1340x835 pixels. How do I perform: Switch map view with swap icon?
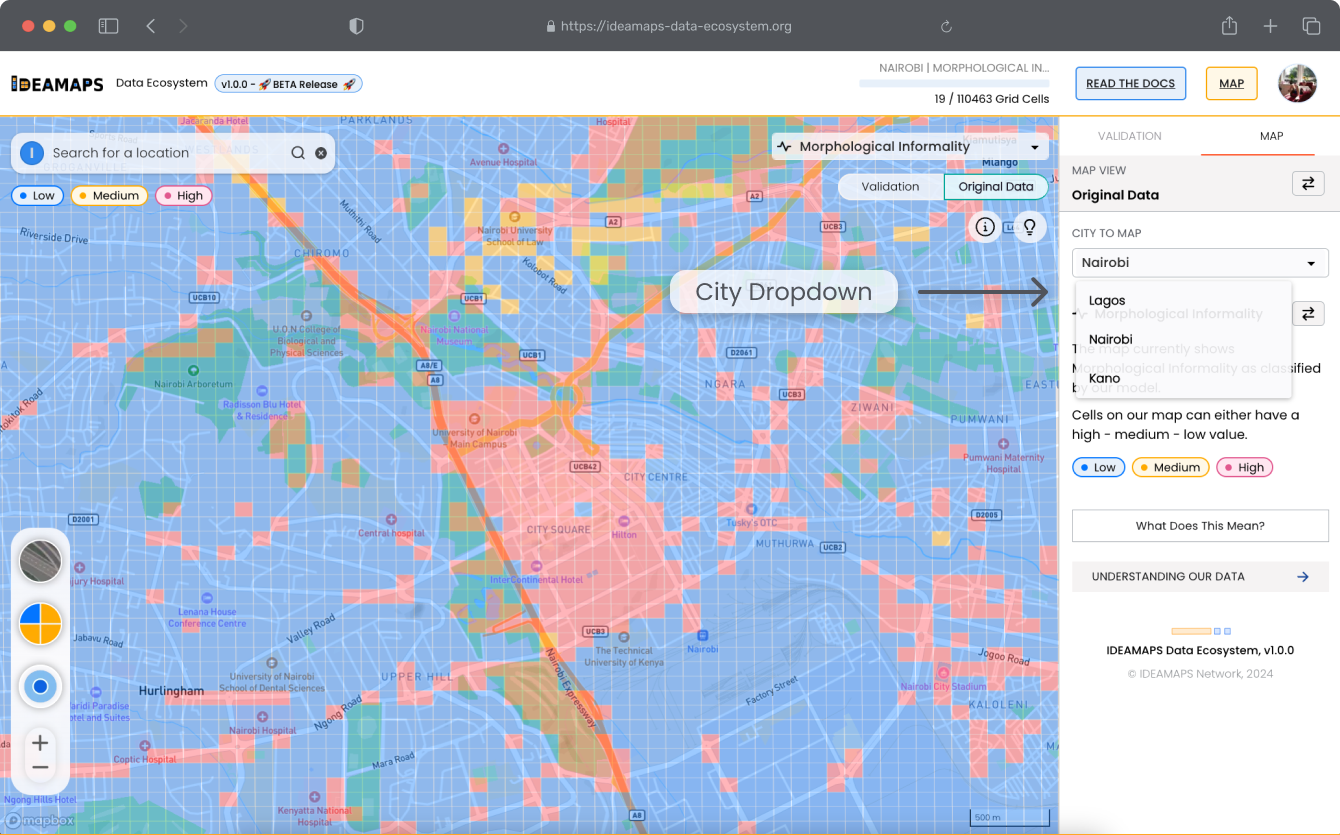(x=1308, y=183)
